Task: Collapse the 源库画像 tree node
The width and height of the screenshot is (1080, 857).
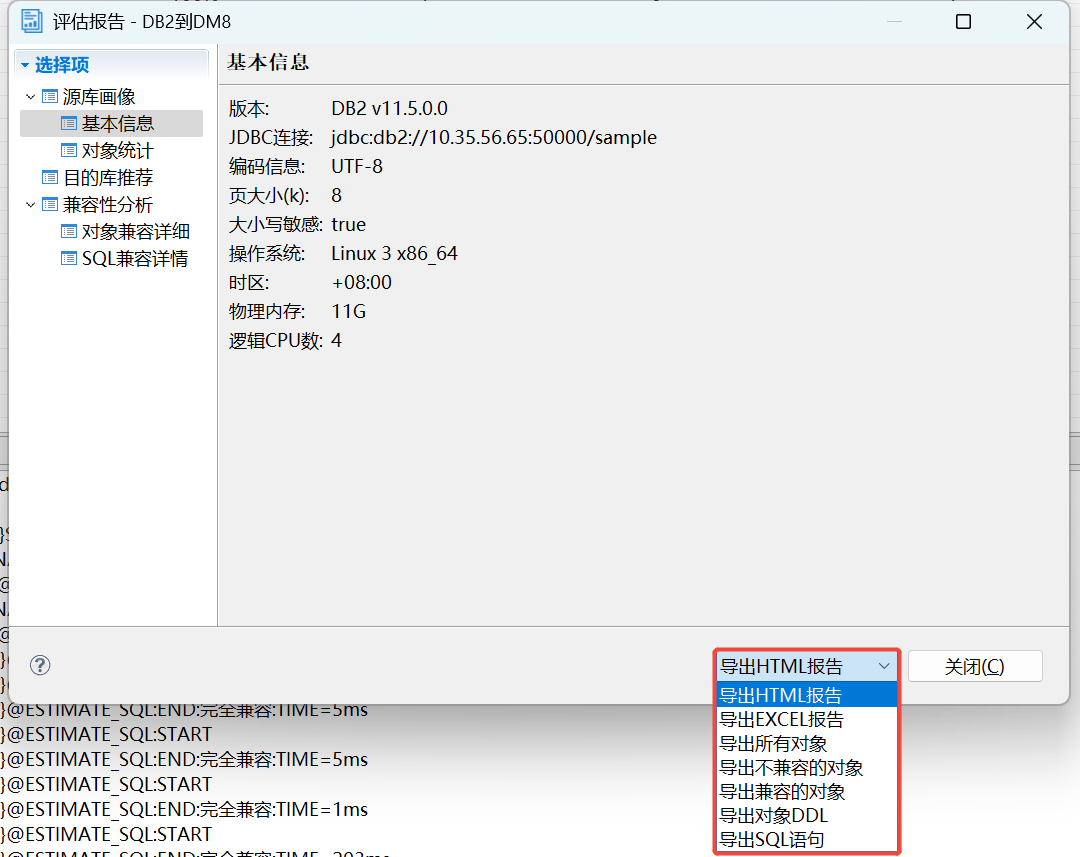Action: click(x=30, y=96)
